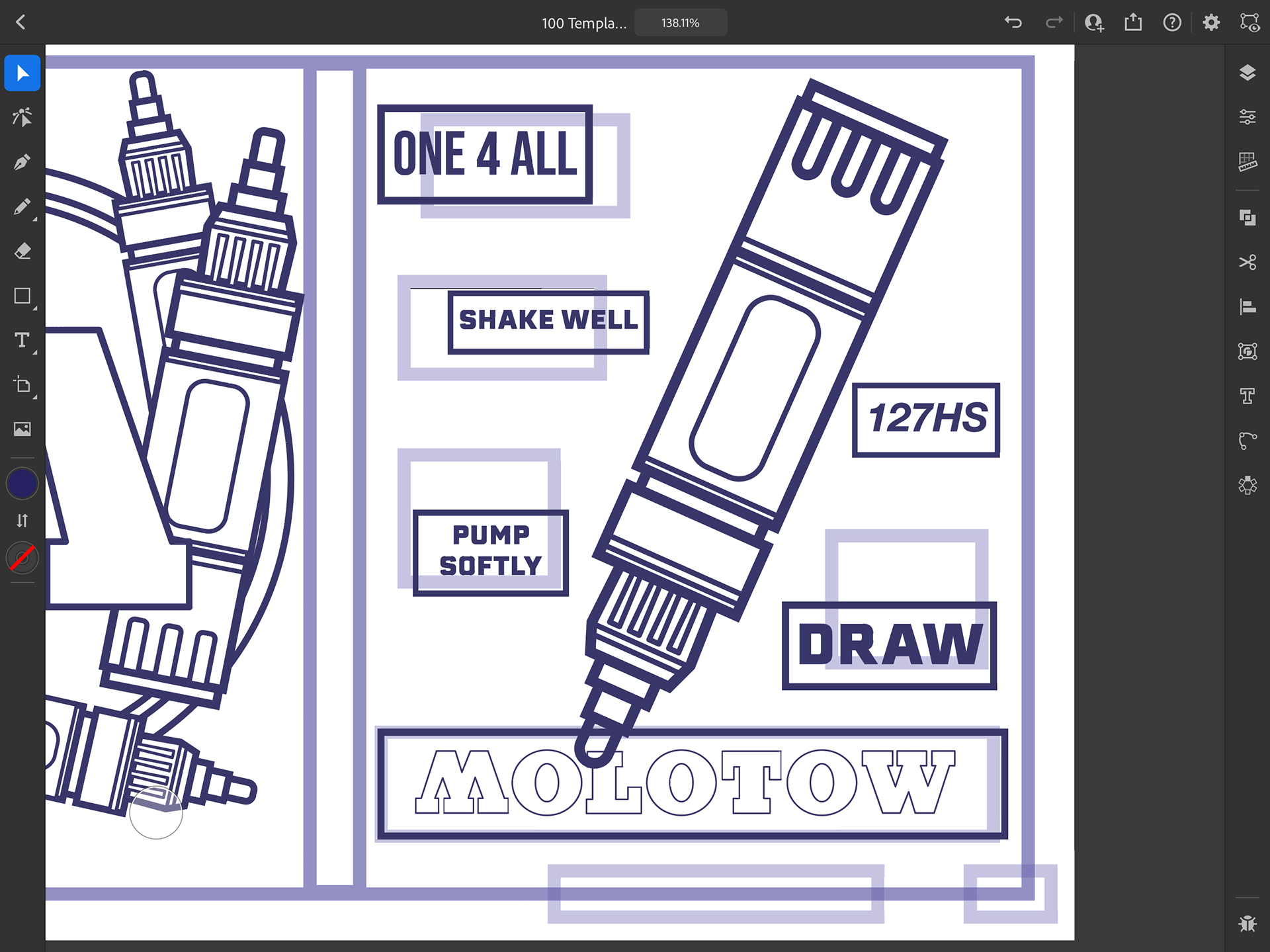
Task: Select the Selection arrow tool
Action: point(22,73)
